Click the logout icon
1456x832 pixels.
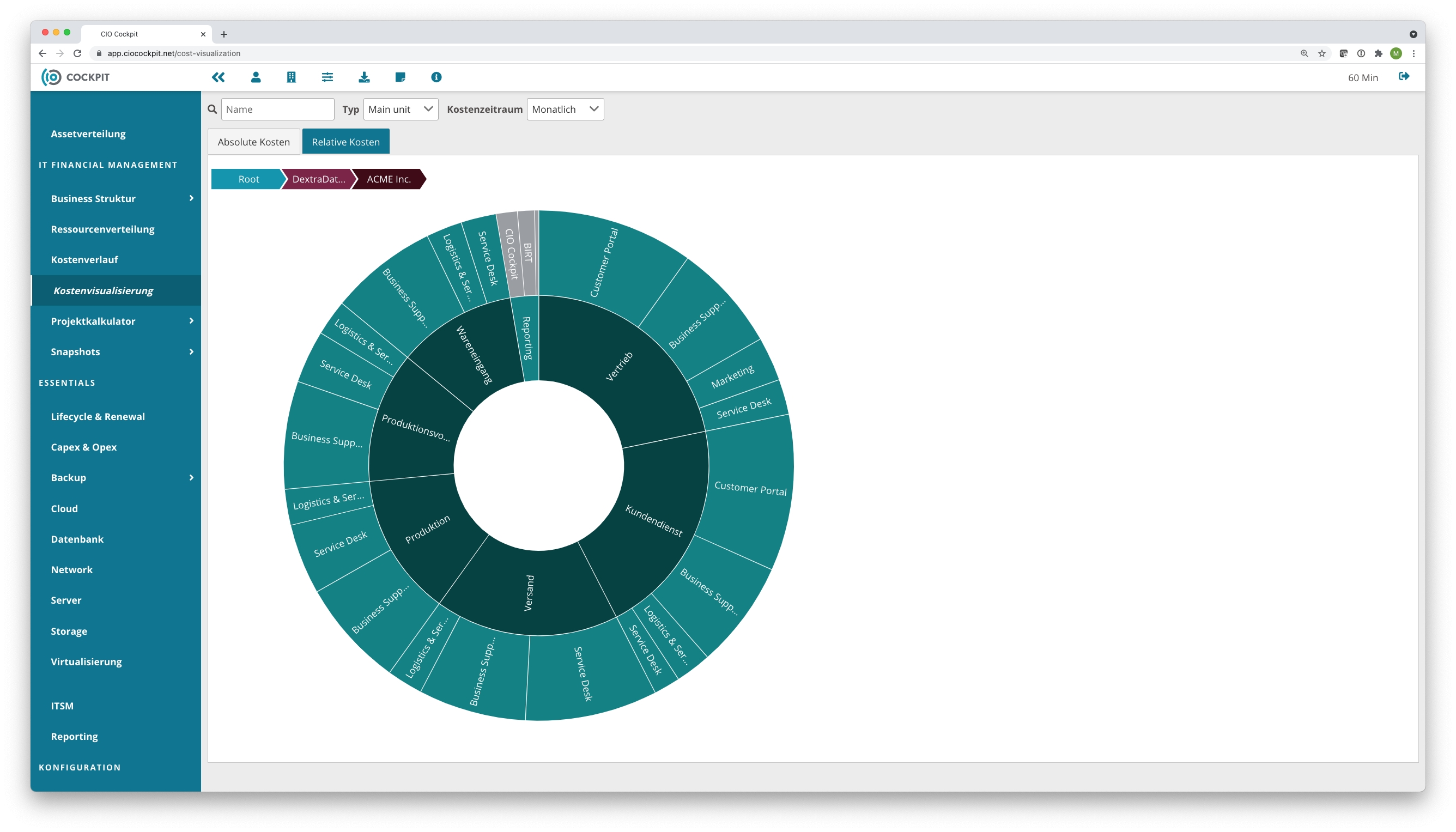[x=1404, y=77]
